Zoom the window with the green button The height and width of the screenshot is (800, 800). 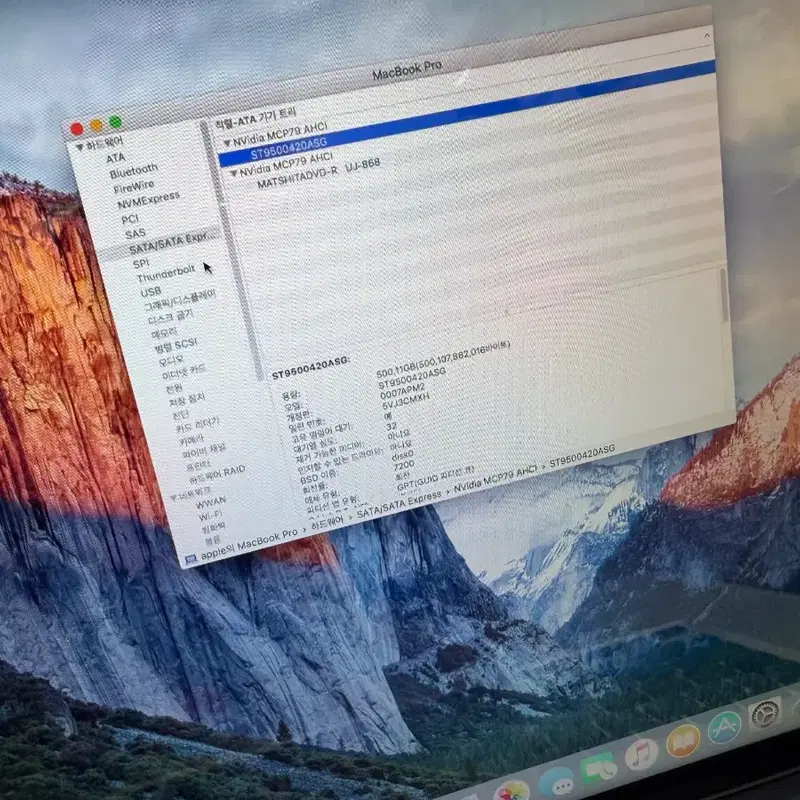[115, 122]
